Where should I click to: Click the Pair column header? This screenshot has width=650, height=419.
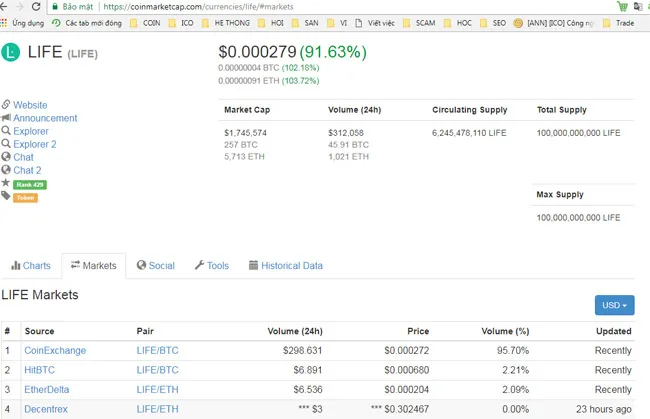(x=145, y=331)
